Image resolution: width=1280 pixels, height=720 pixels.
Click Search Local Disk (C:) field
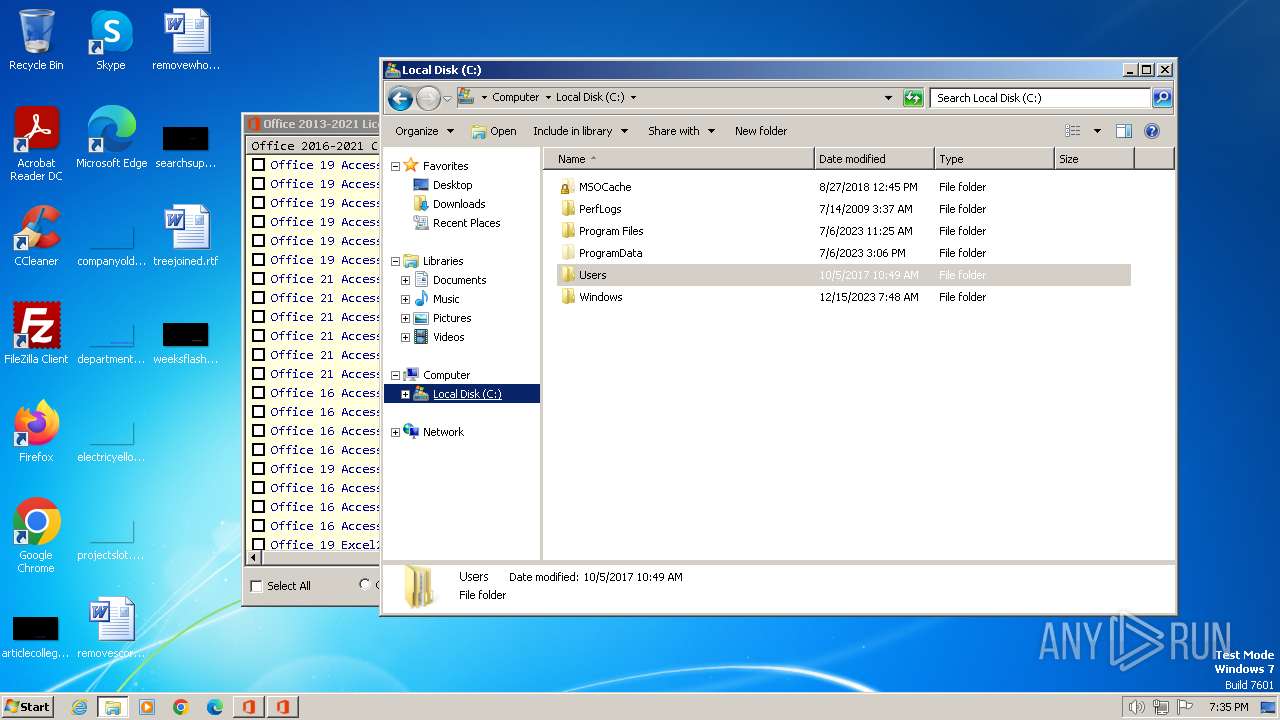pyautogui.click(x=1040, y=98)
